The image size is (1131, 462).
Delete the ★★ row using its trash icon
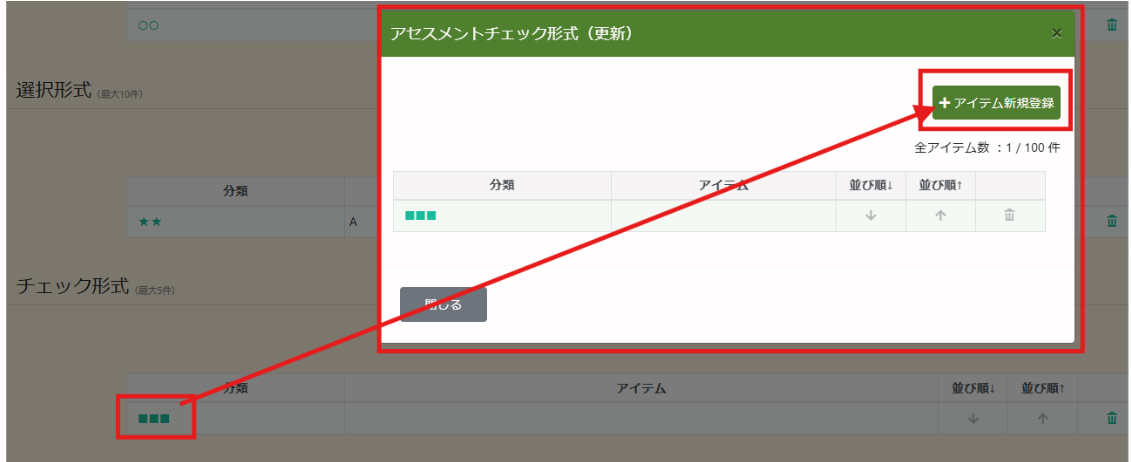click(1112, 222)
